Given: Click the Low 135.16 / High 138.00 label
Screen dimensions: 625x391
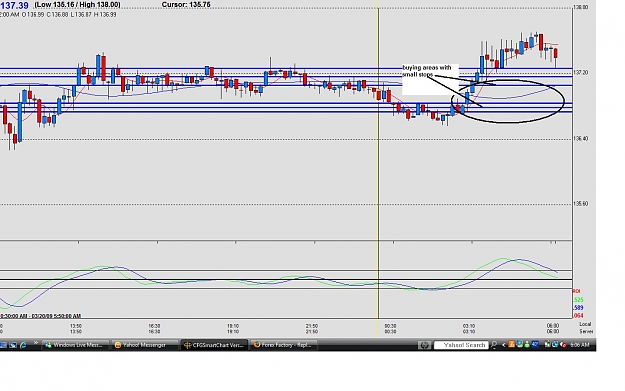Looking at the screenshot, I should [77, 5].
